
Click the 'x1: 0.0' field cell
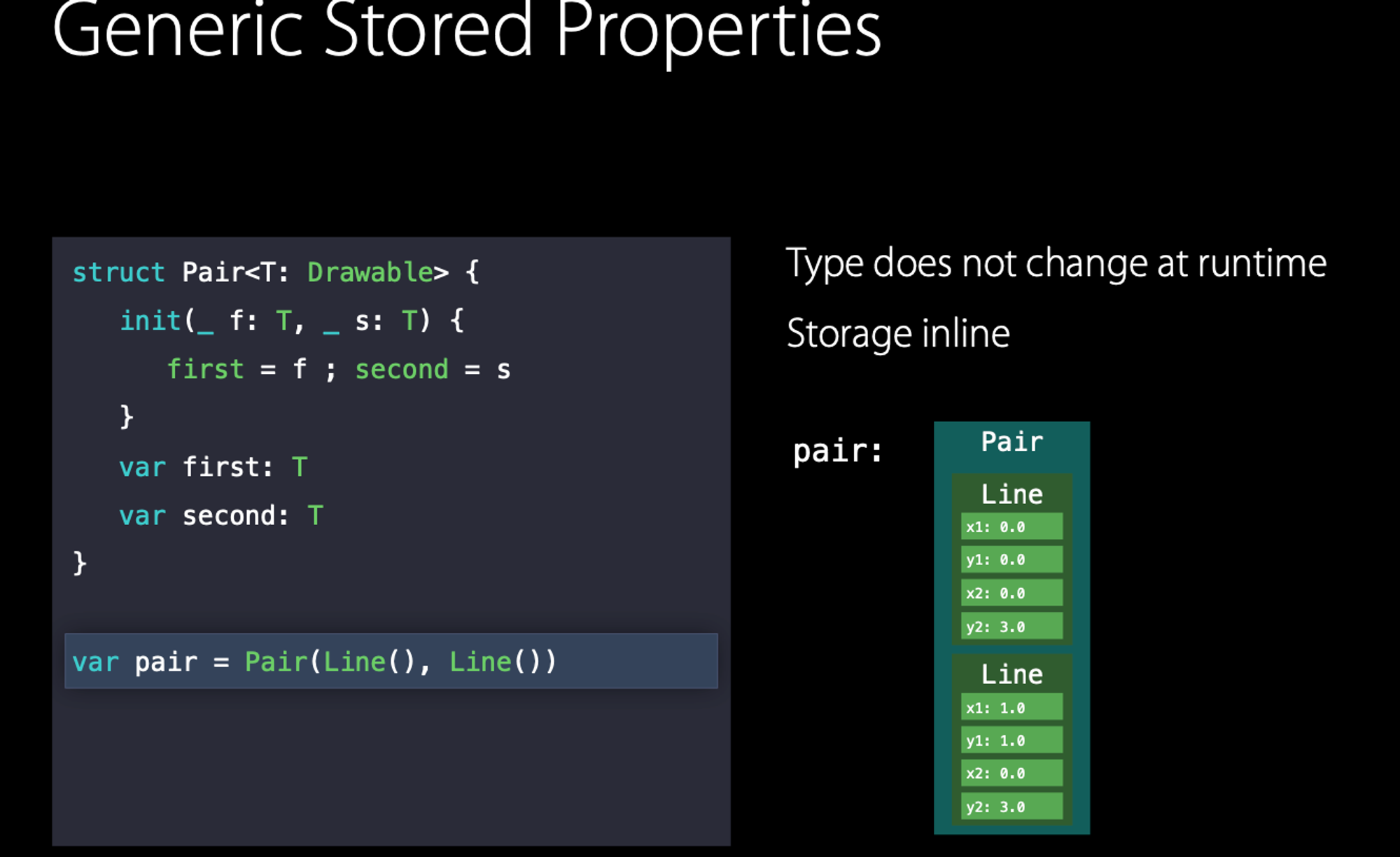click(1011, 527)
